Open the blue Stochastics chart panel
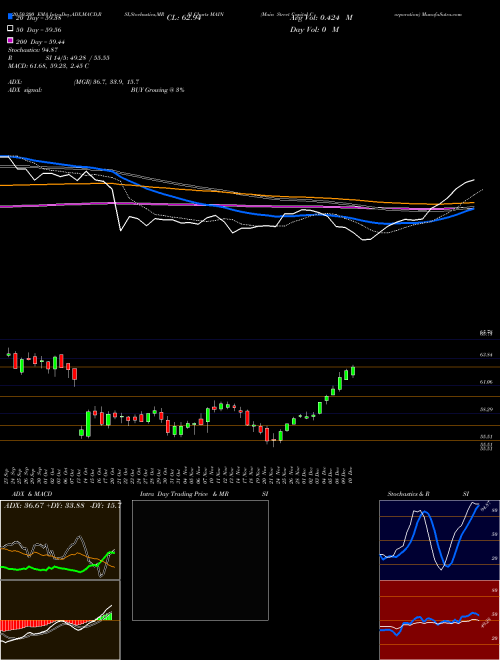This screenshot has width=500, height=660. [x=439, y=540]
